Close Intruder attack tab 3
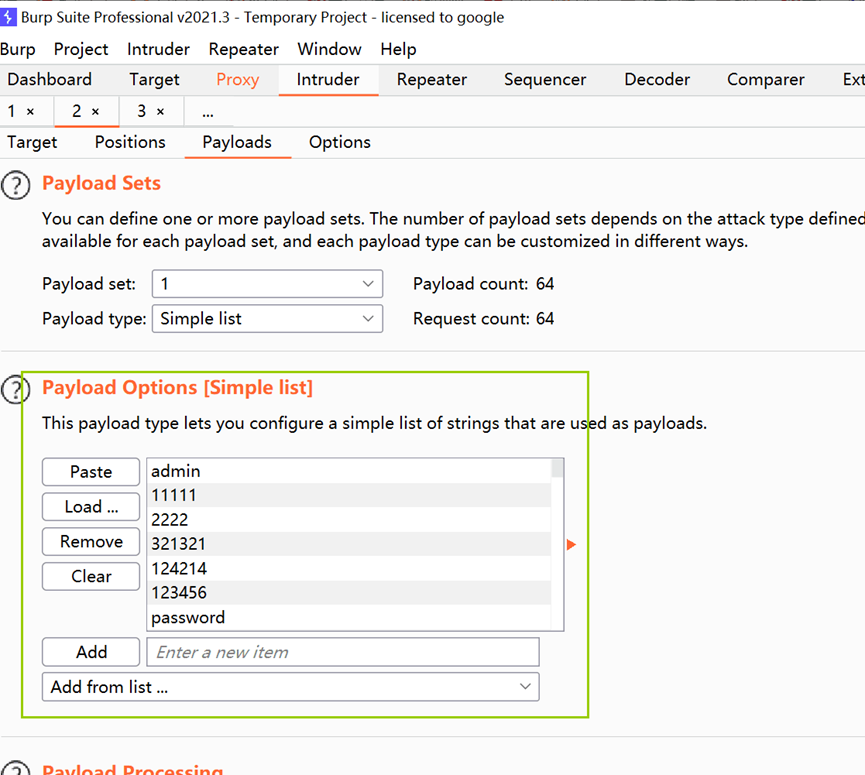This screenshot has height=775, width=865. pos(161,111)
